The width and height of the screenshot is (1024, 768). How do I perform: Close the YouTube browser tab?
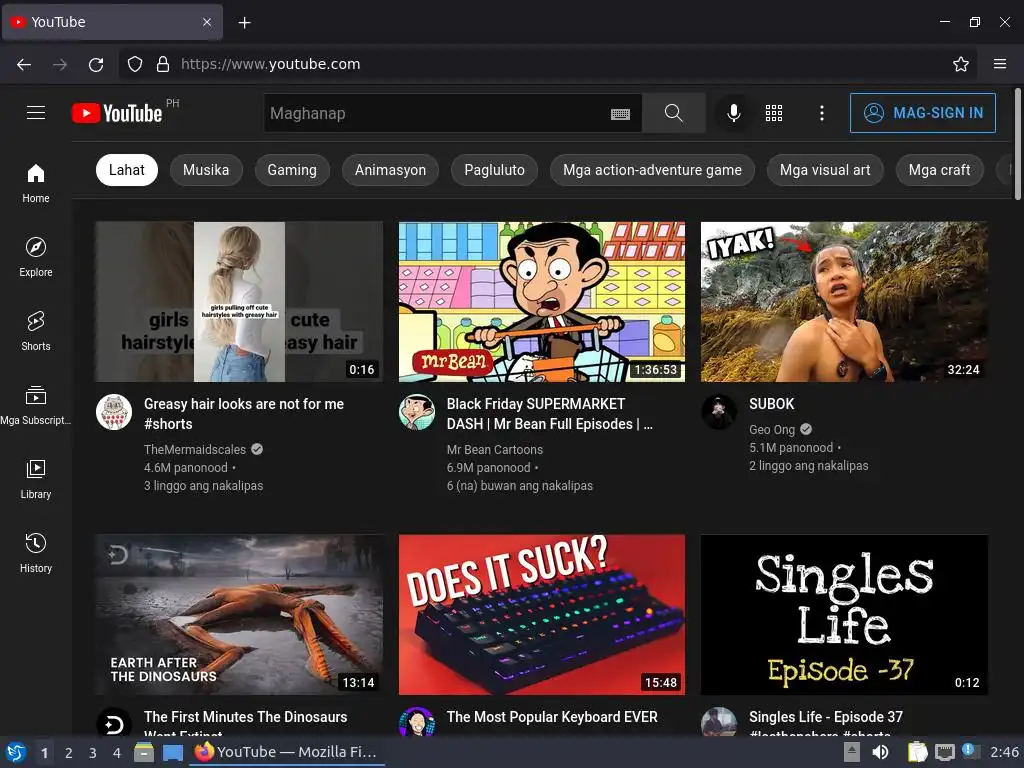click(206, 22)
